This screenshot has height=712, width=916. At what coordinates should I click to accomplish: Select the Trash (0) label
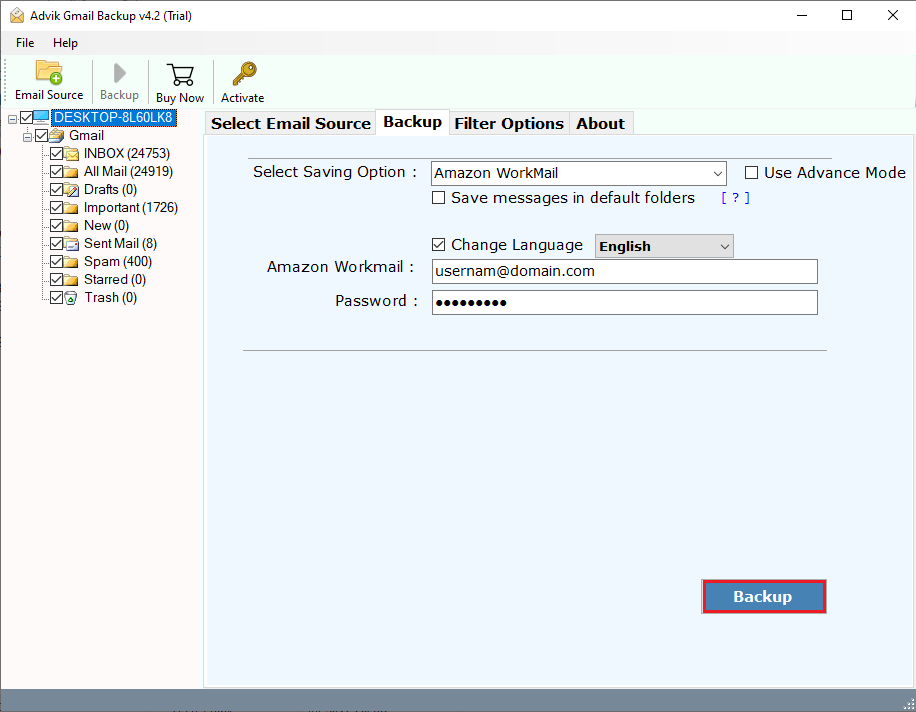coord(111,298)
